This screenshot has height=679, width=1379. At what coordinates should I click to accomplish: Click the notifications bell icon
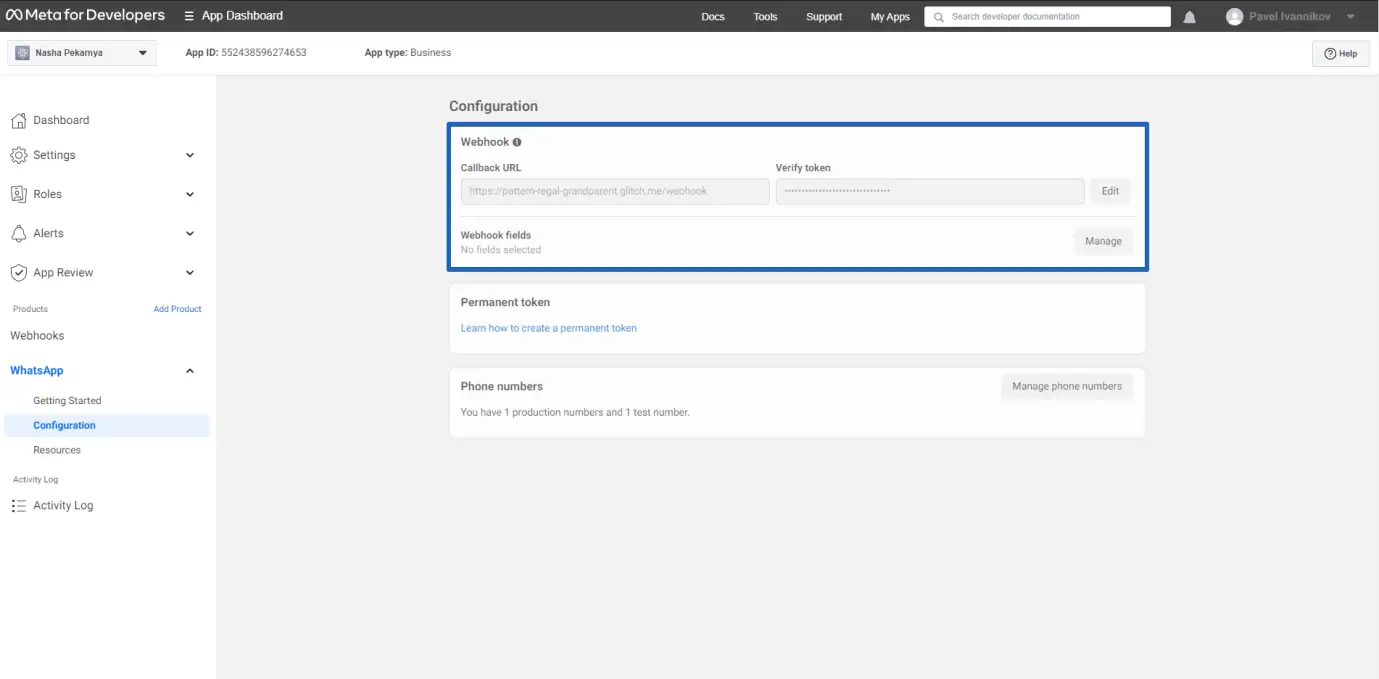(x=1189, y=17)
